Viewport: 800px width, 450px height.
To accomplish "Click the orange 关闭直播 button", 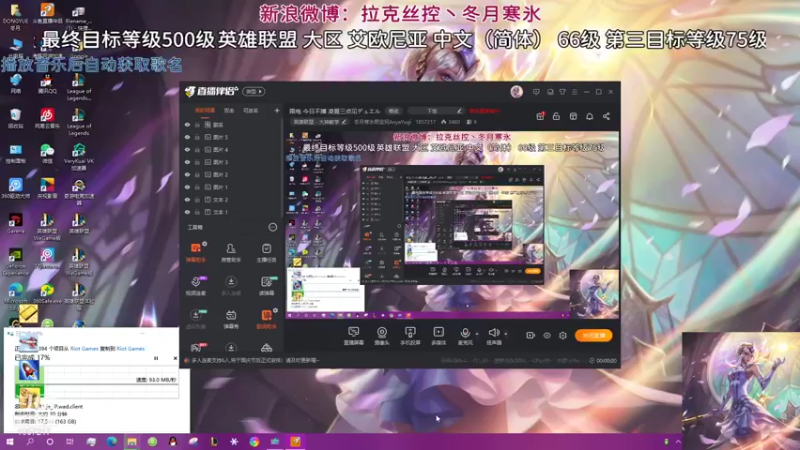I will pyautogui.click(x=593, y=335).
